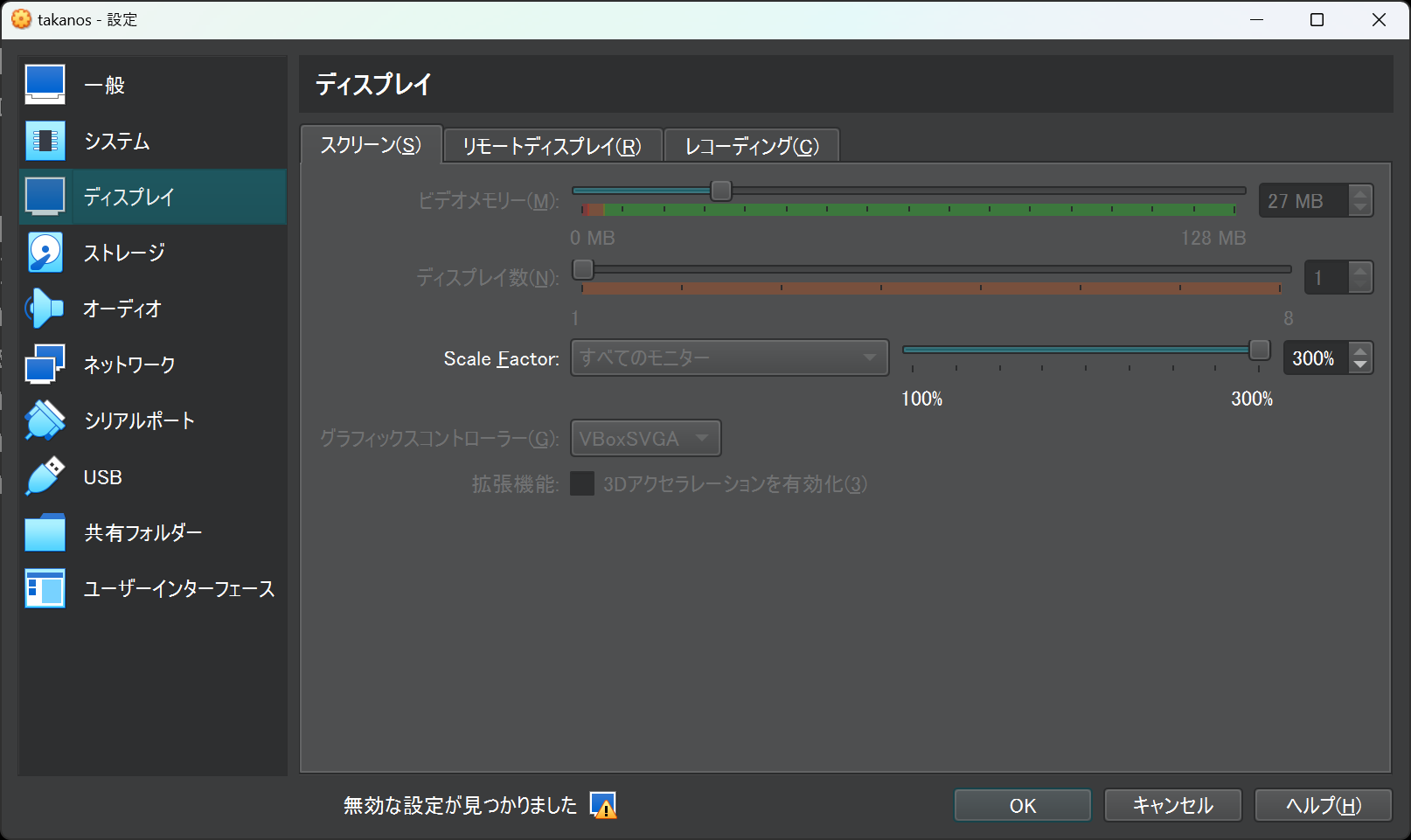Expand the ディスプレイ数 stepper up arrow
Image resolution: width=1411 pixels, height=840 pixels.
1359,270
